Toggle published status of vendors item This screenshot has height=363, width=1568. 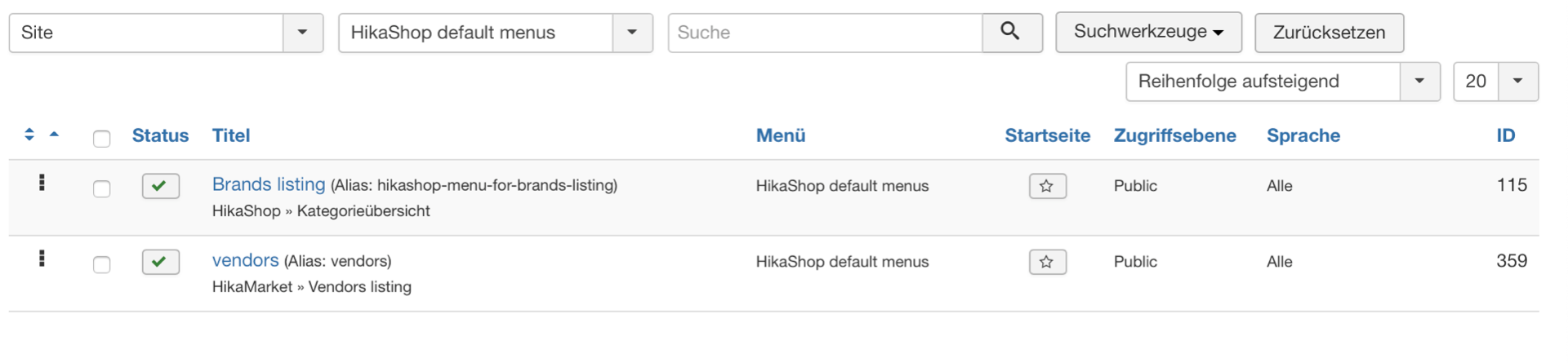(160, 262)
